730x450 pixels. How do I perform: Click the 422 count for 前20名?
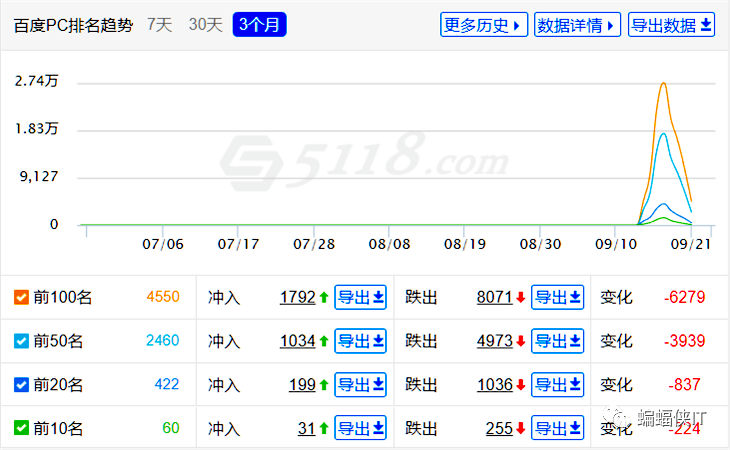tap(167, 384)
